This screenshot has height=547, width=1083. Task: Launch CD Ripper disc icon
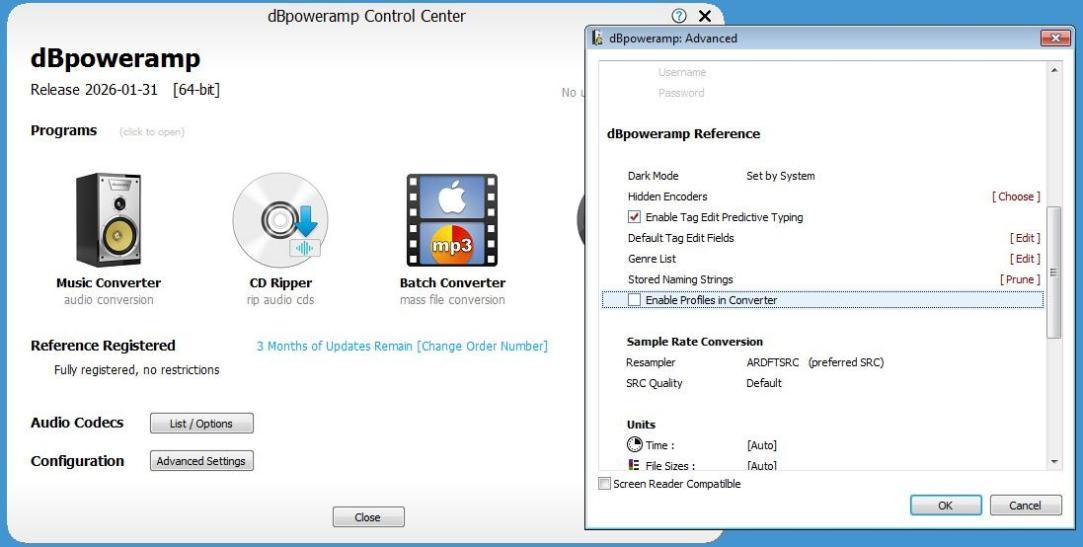[x=279, y=219]
